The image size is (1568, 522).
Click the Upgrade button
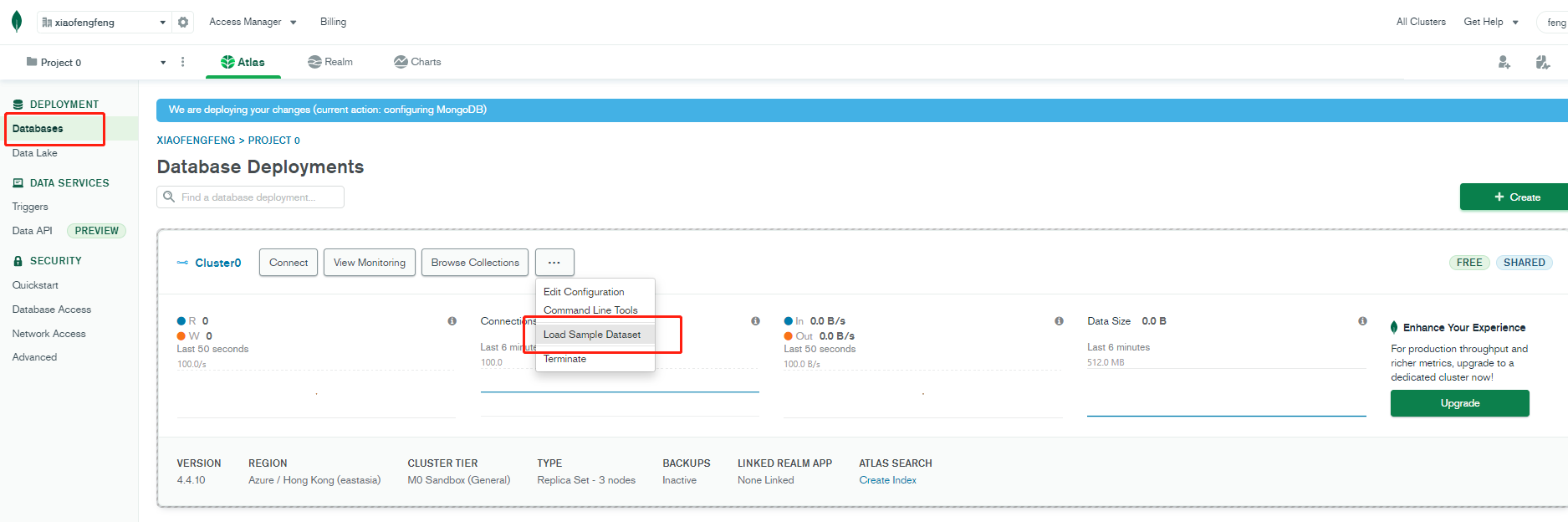point(1460,403)
